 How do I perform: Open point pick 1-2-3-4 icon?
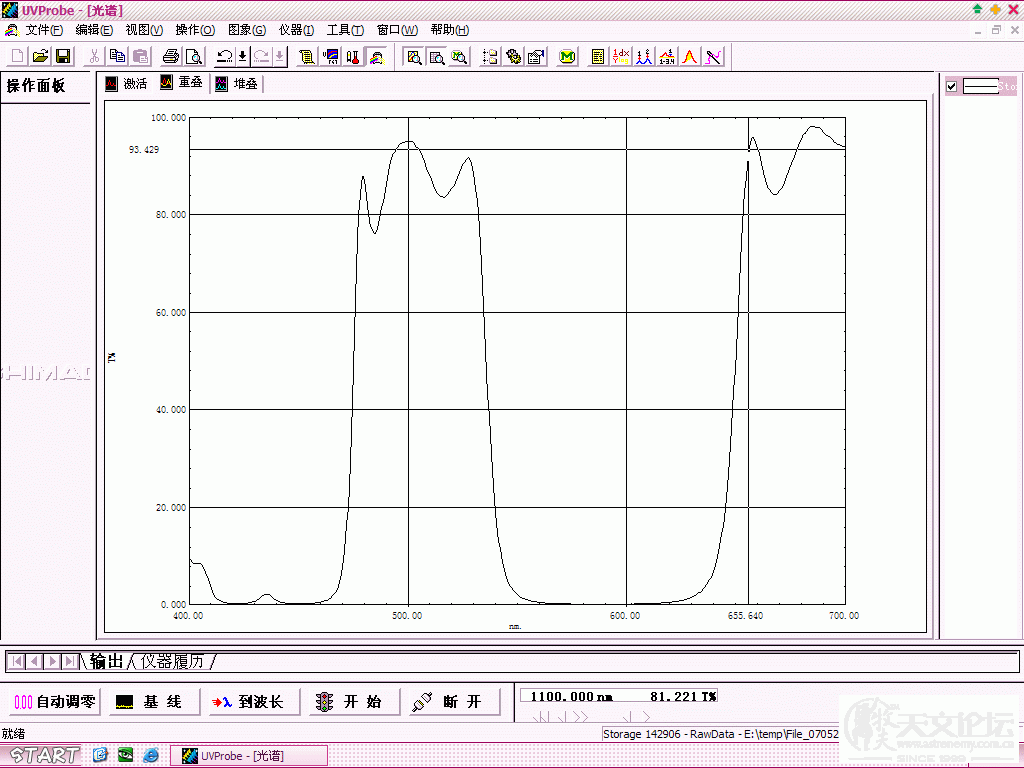tap(667, 56)
